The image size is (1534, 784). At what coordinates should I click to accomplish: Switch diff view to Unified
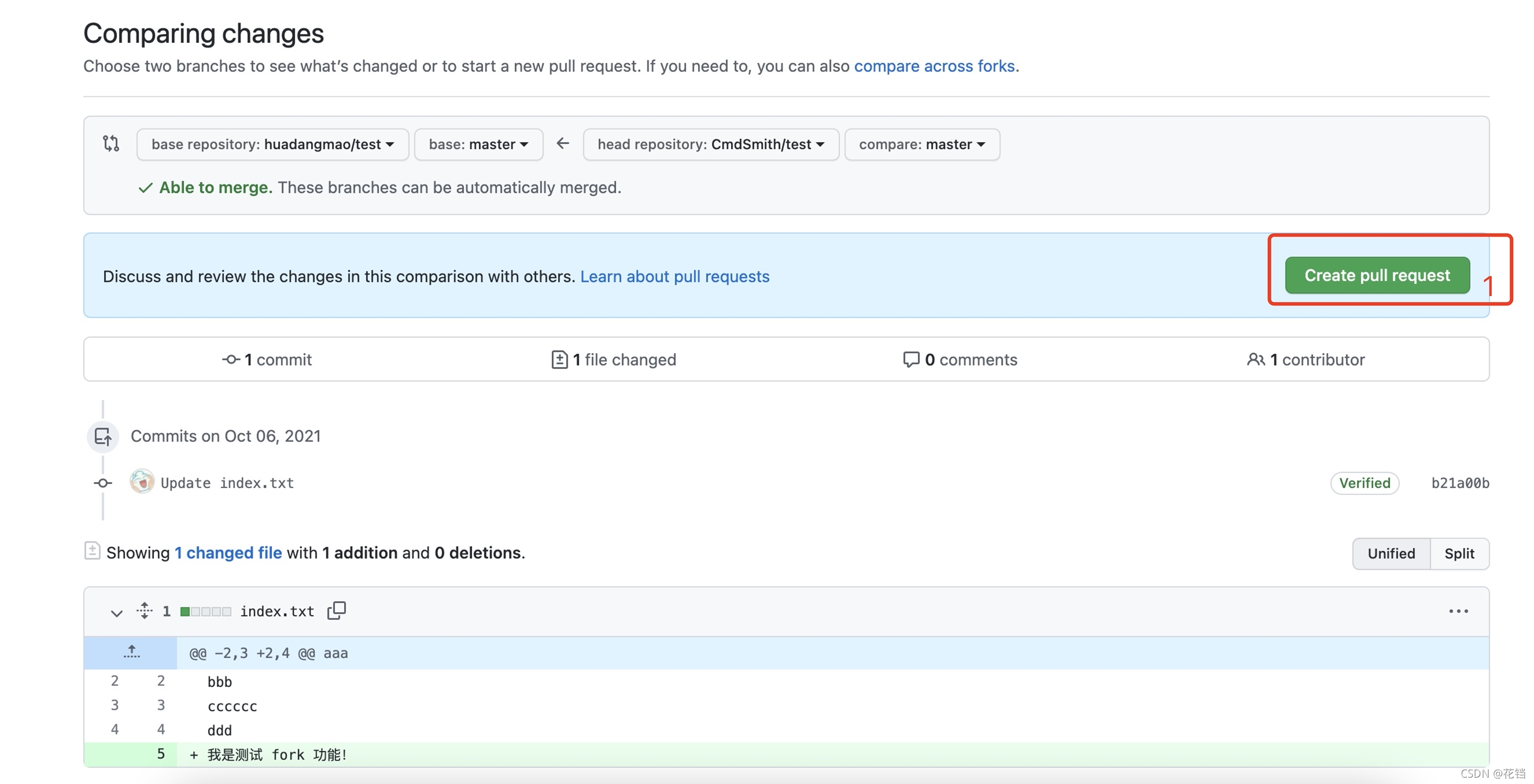[x=1391, y=554]
